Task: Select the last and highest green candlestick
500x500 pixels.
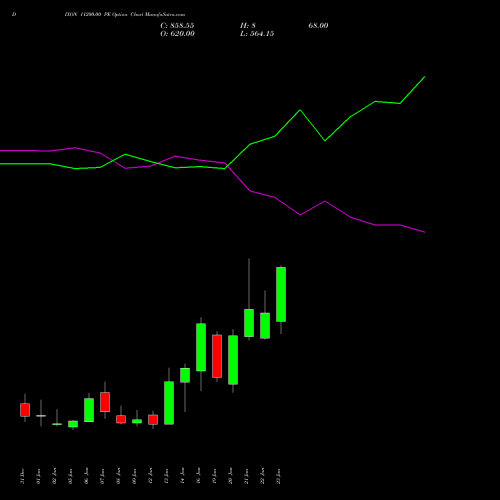Action: click(x=281, y=294)
